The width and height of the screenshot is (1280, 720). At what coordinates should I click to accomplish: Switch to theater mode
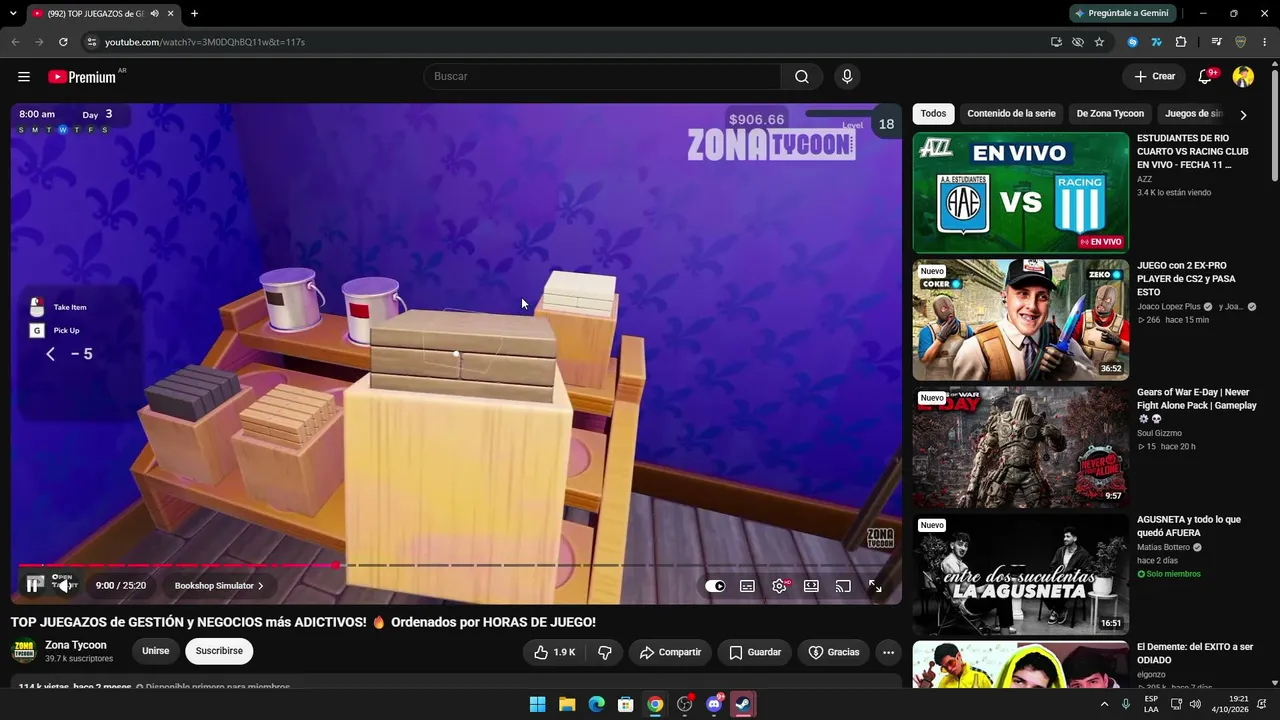811,586
